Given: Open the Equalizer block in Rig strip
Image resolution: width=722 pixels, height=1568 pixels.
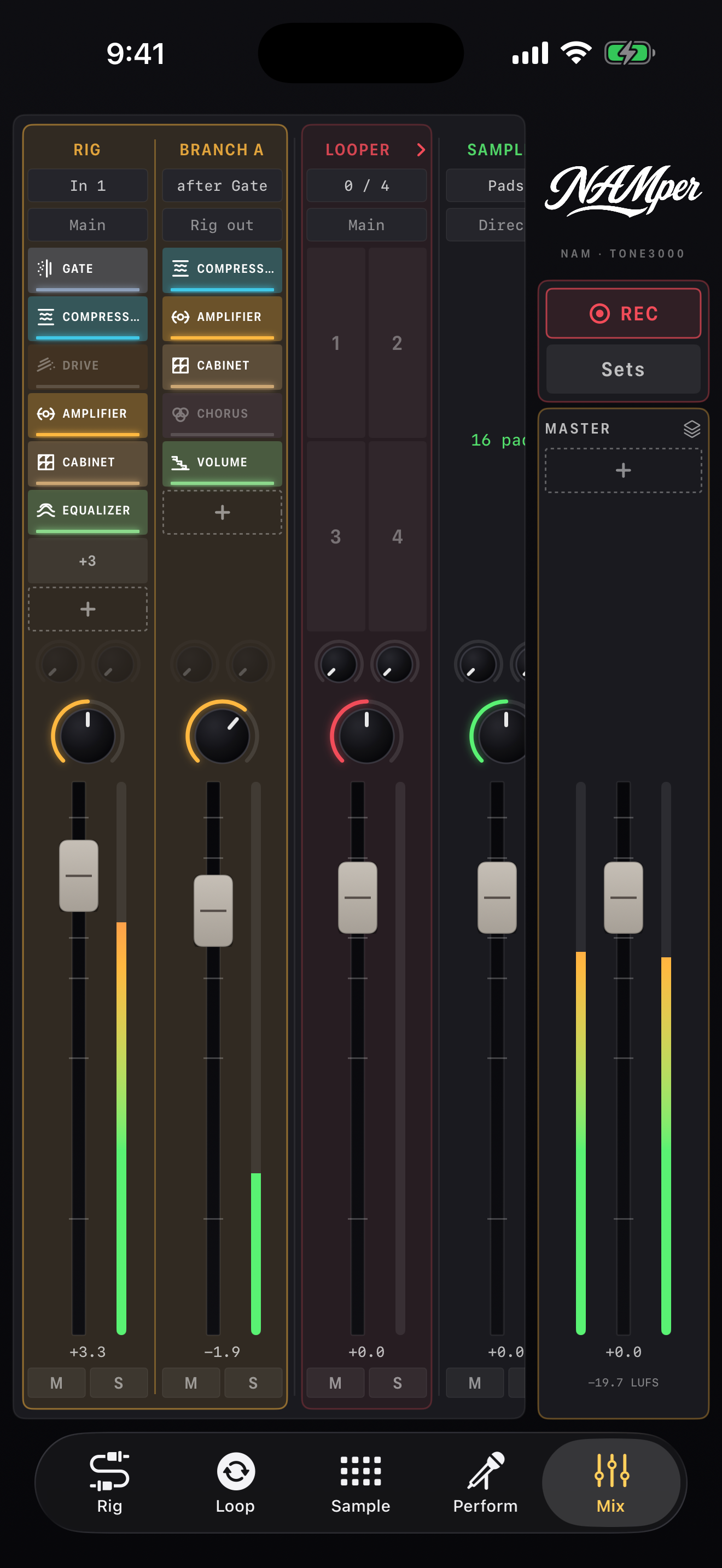Looking at the screenshot, I should 88,511.
